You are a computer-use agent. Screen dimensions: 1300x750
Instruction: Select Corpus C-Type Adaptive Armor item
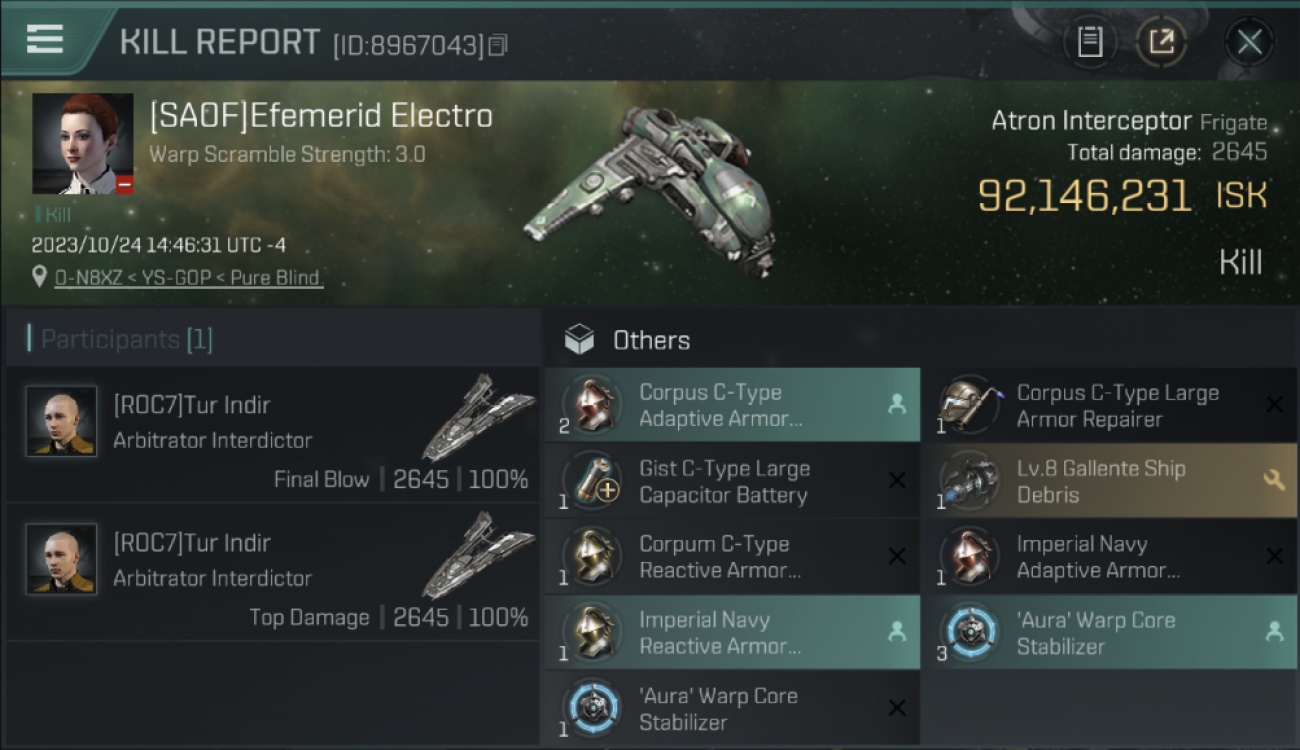(732, 405)
